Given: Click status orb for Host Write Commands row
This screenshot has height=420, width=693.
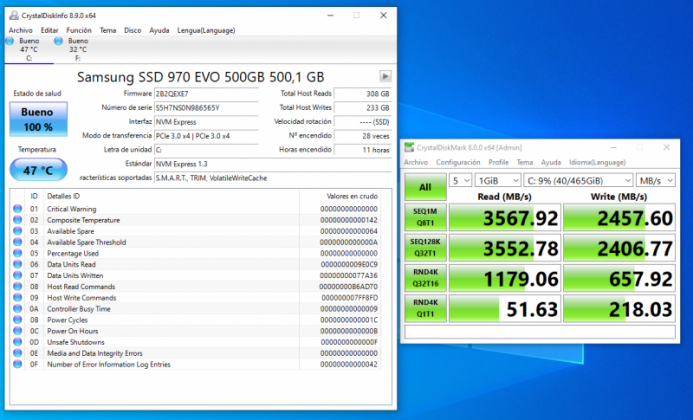Looking at the screenshot, I should coord(18,298).
